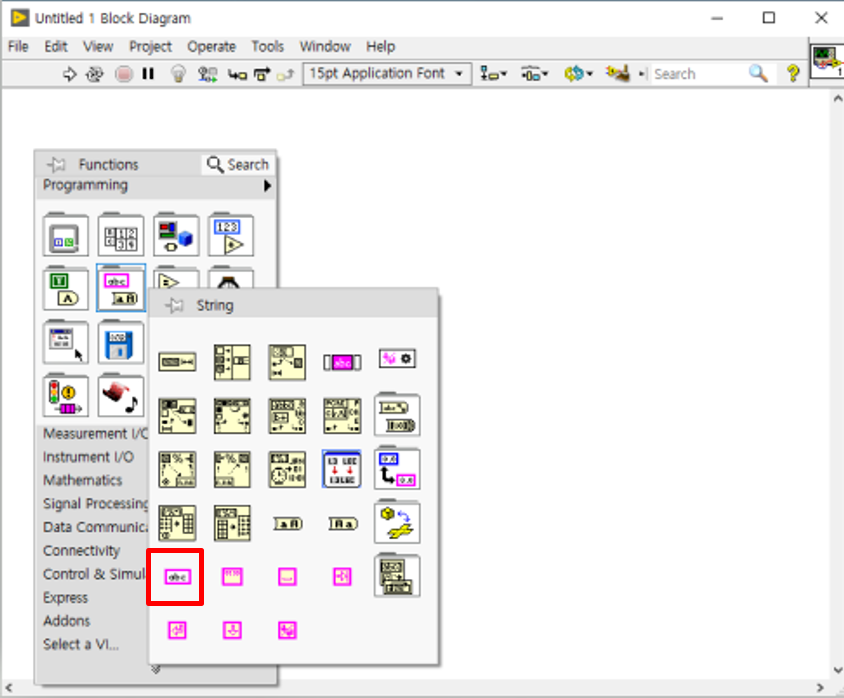Screen dimensions: 844x698
Task: Open the Reorder dropdown in the toolbar
Action: coord(578,74)
